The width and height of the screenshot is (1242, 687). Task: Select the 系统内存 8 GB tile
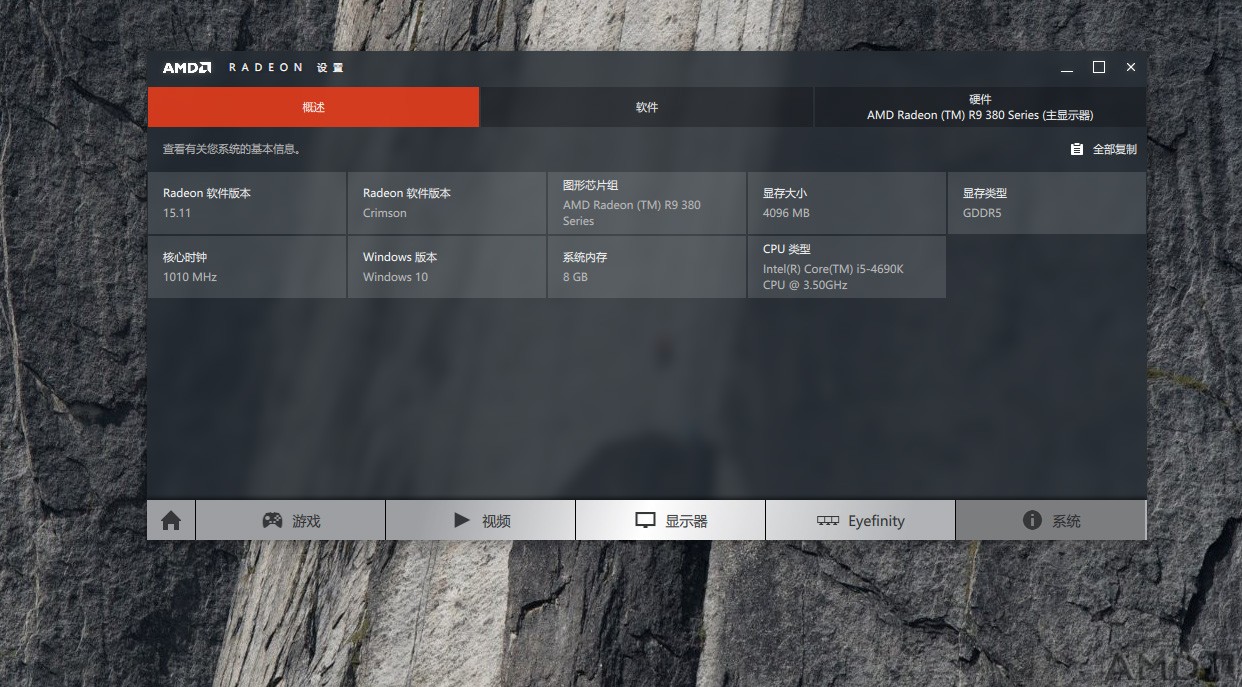647,267
